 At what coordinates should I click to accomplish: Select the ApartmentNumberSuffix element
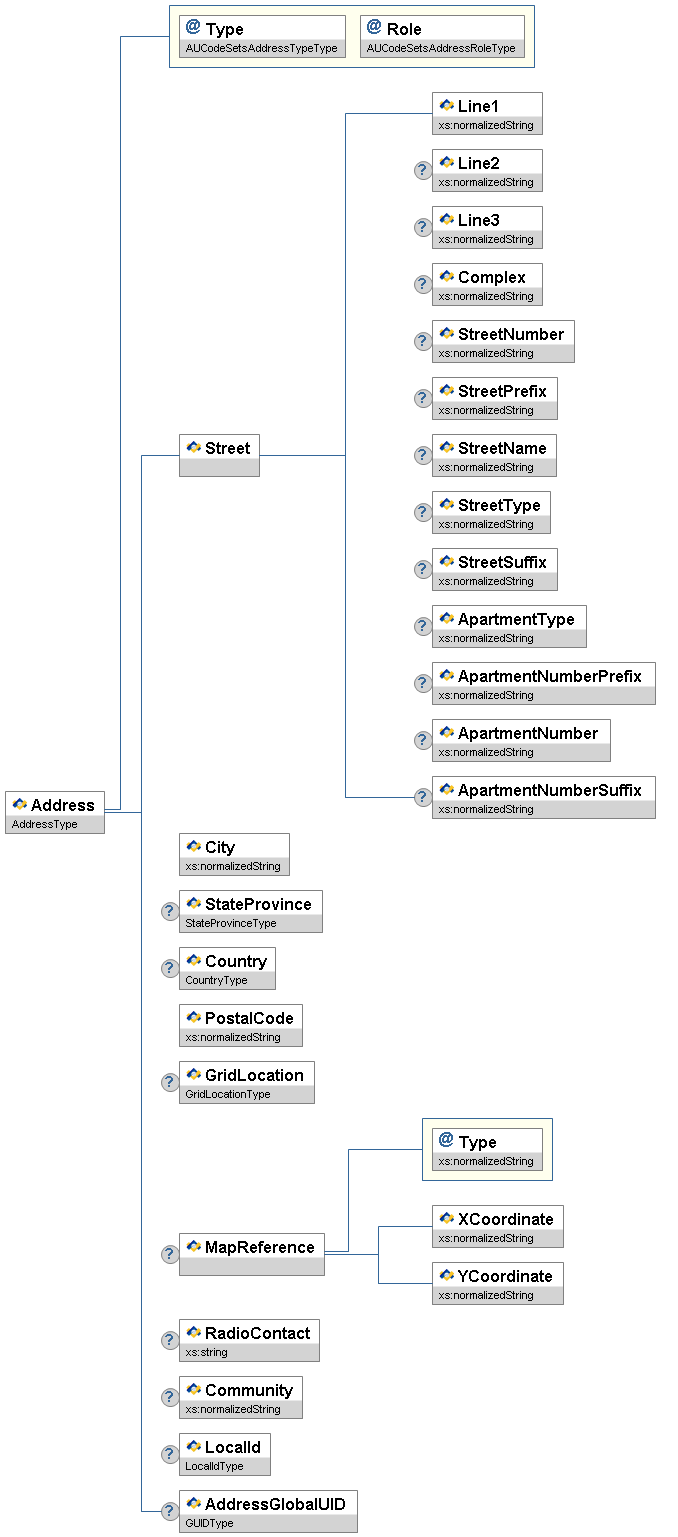(543, 797)
